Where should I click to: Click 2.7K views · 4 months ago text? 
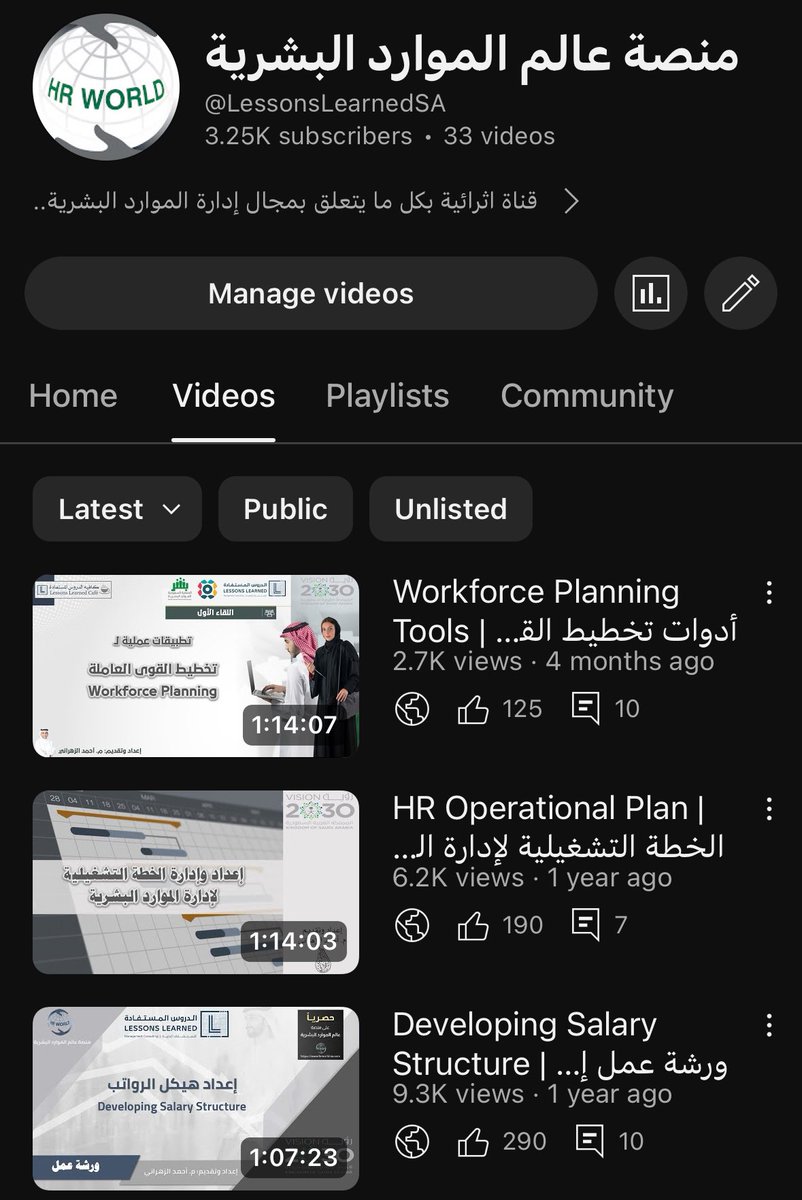pyautogui.click(x=553, y=662)
